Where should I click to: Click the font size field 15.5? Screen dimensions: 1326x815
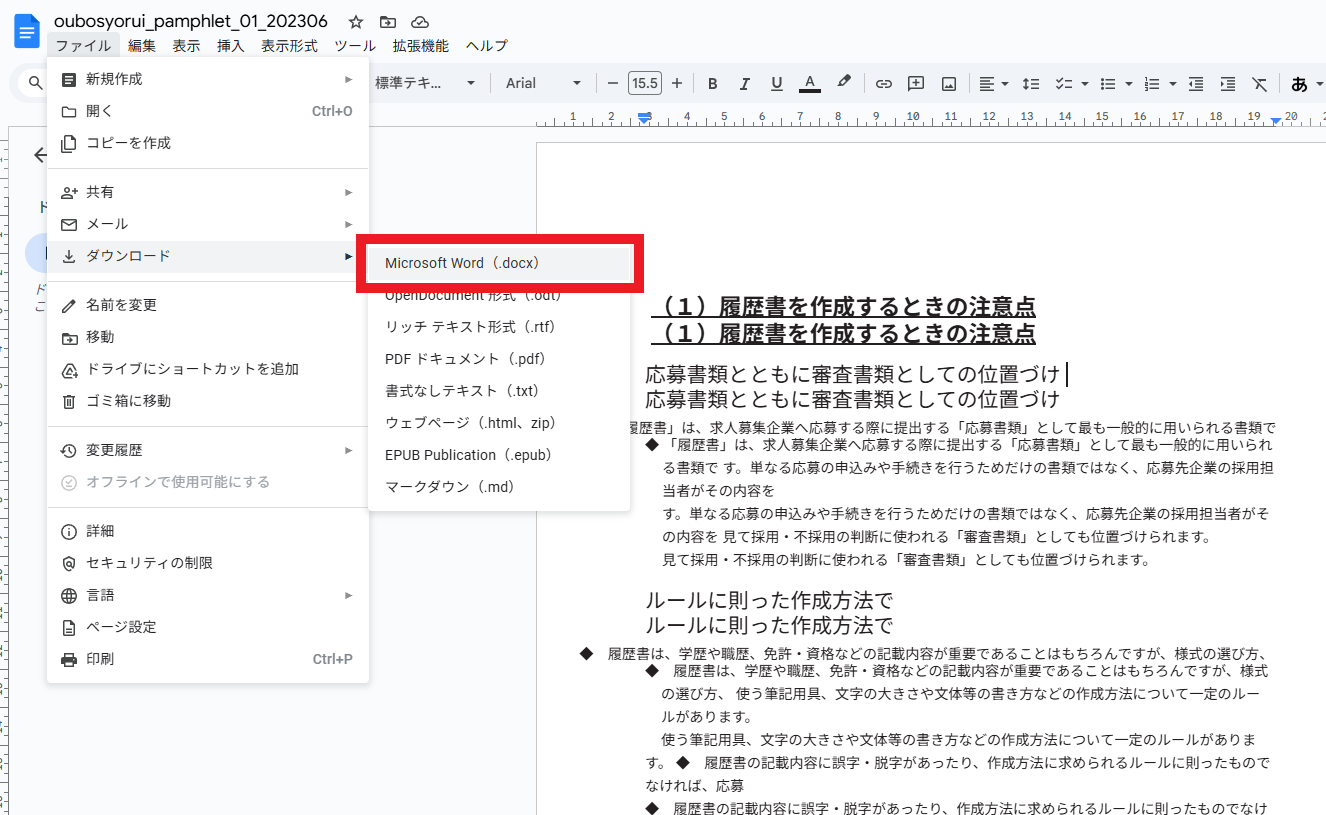pyautogui.click(x=645, y=83)
